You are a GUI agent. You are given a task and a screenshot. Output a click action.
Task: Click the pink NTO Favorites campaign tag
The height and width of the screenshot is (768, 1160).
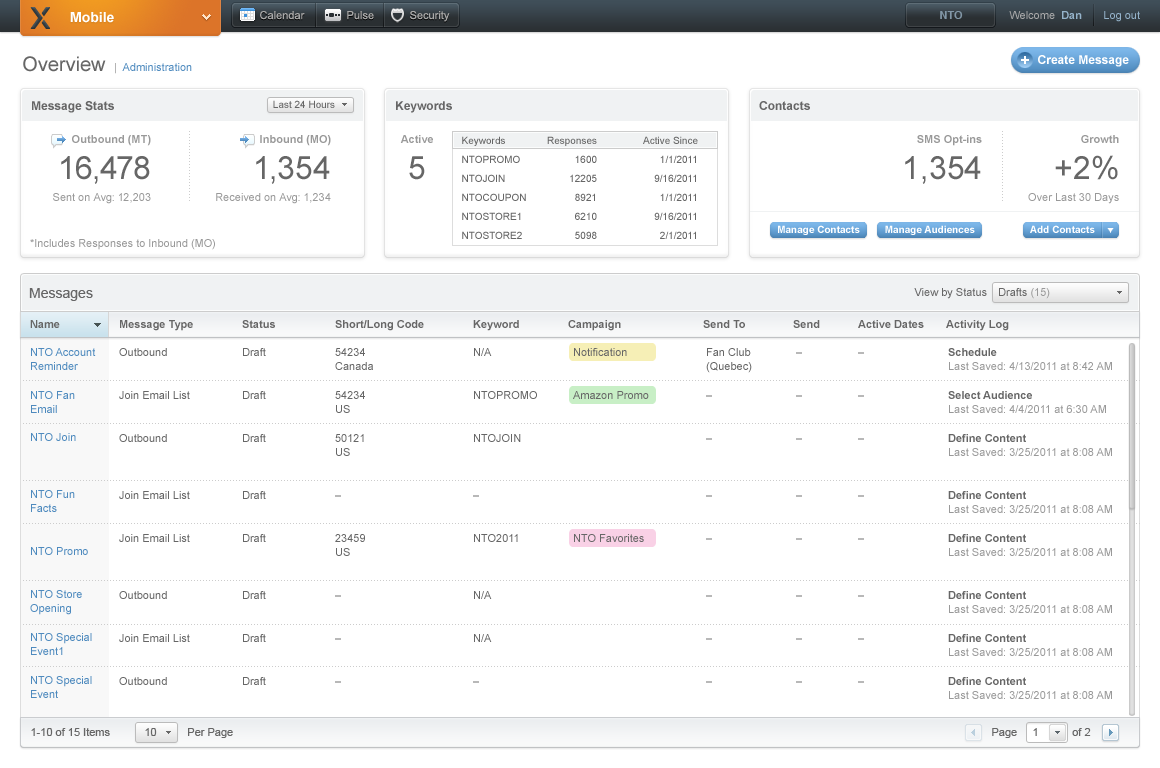[x=611, y=538]
